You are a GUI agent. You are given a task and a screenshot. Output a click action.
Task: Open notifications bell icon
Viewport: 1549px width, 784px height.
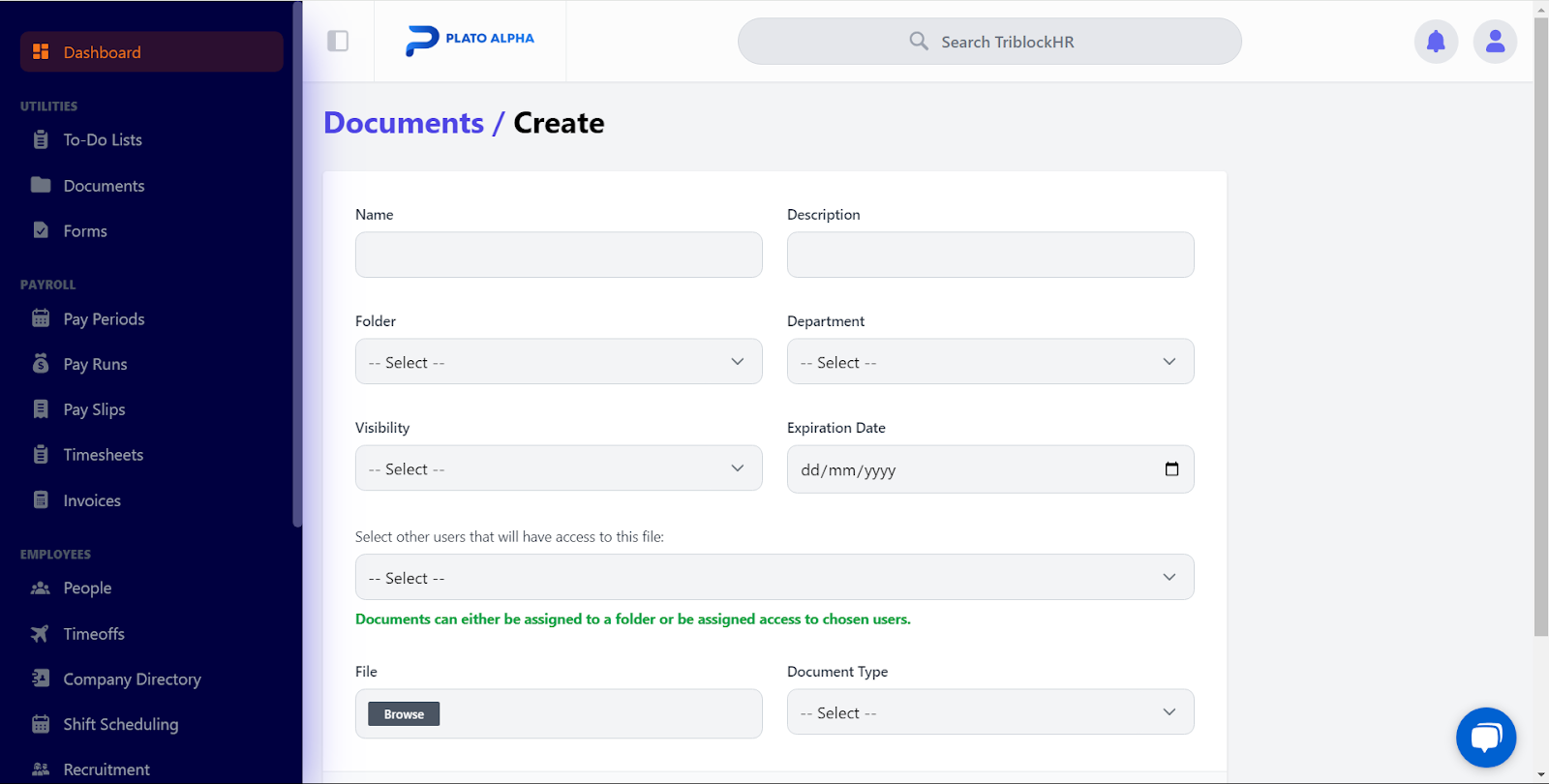[1436, 41]
